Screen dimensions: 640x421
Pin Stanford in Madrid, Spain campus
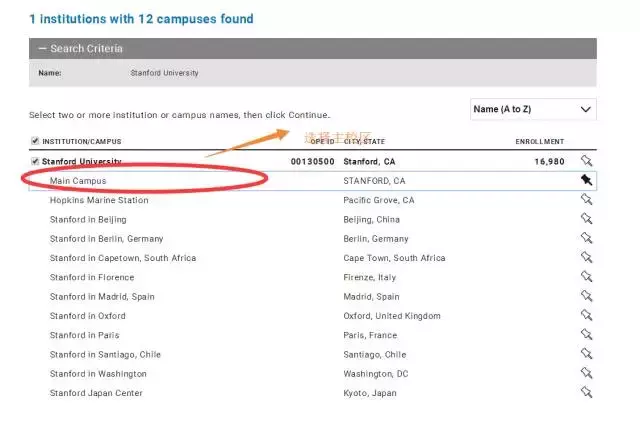pos(587,296)
